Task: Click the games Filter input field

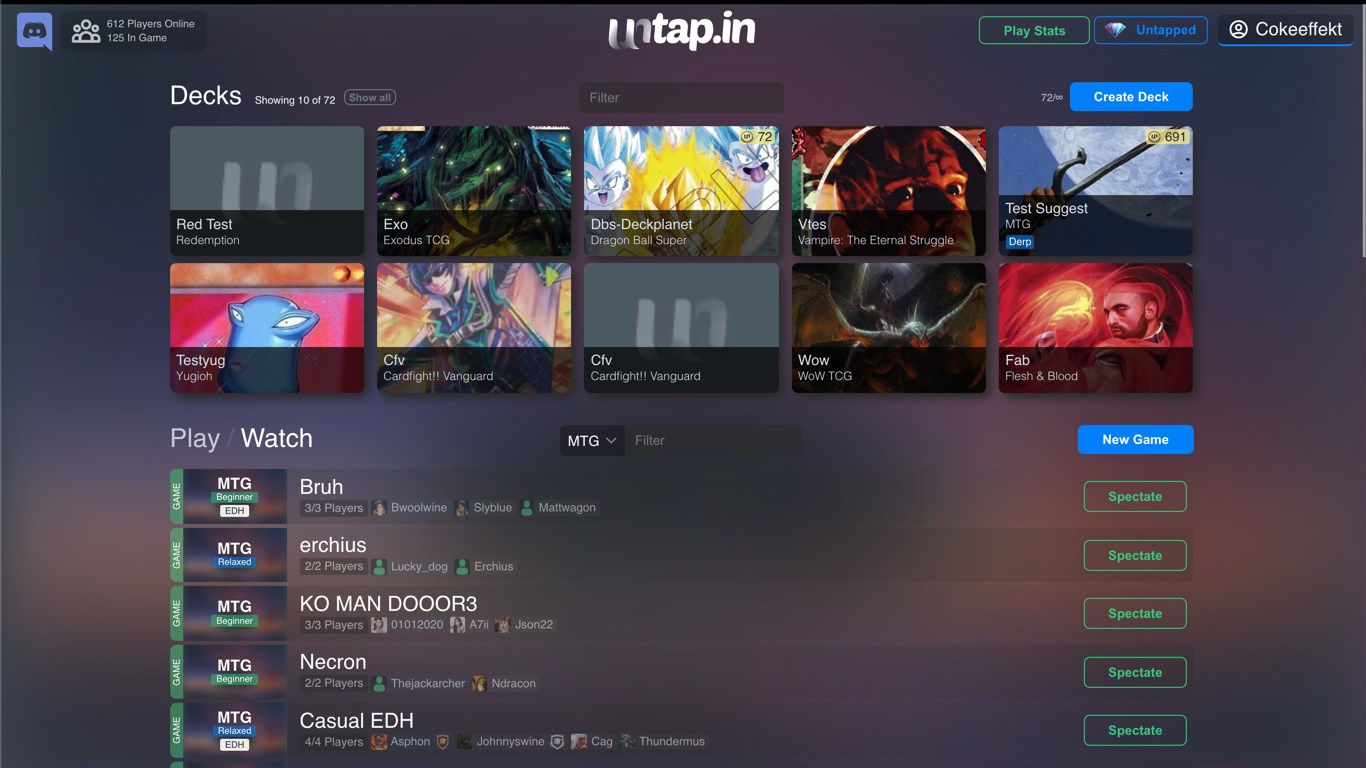Action: pos(713,440)
